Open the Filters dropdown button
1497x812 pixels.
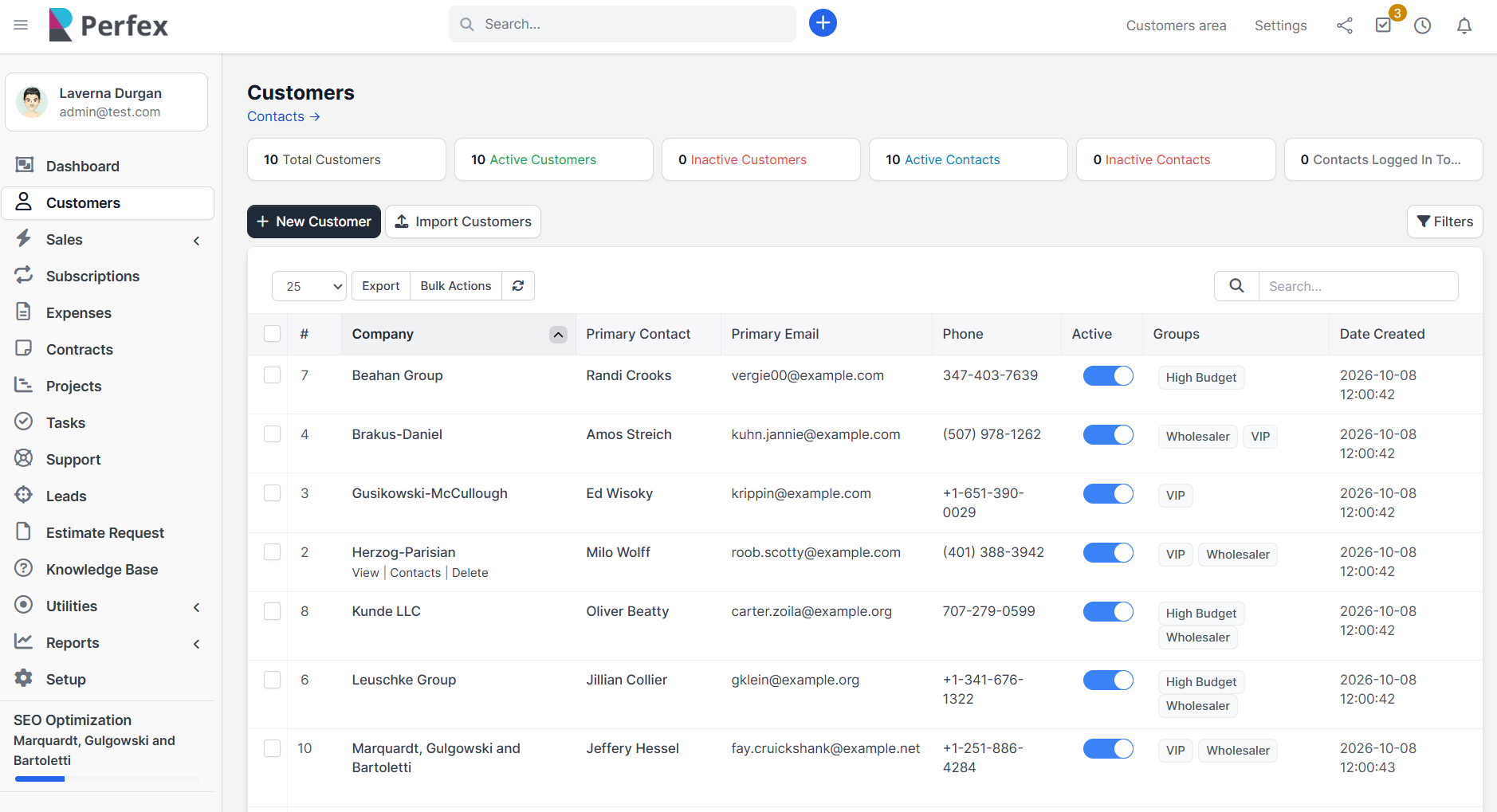(x=1444, y=222)
